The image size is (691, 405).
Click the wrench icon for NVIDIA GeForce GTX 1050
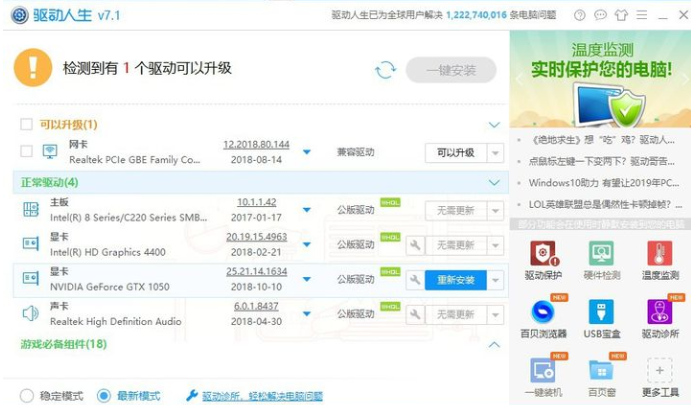click(414, 280)
